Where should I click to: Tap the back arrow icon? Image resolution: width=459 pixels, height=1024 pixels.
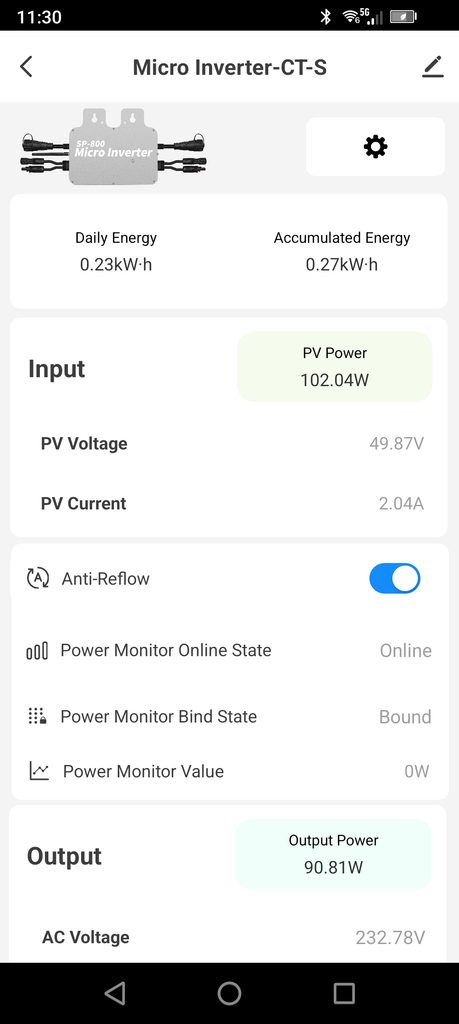click(x=26, y=67)
